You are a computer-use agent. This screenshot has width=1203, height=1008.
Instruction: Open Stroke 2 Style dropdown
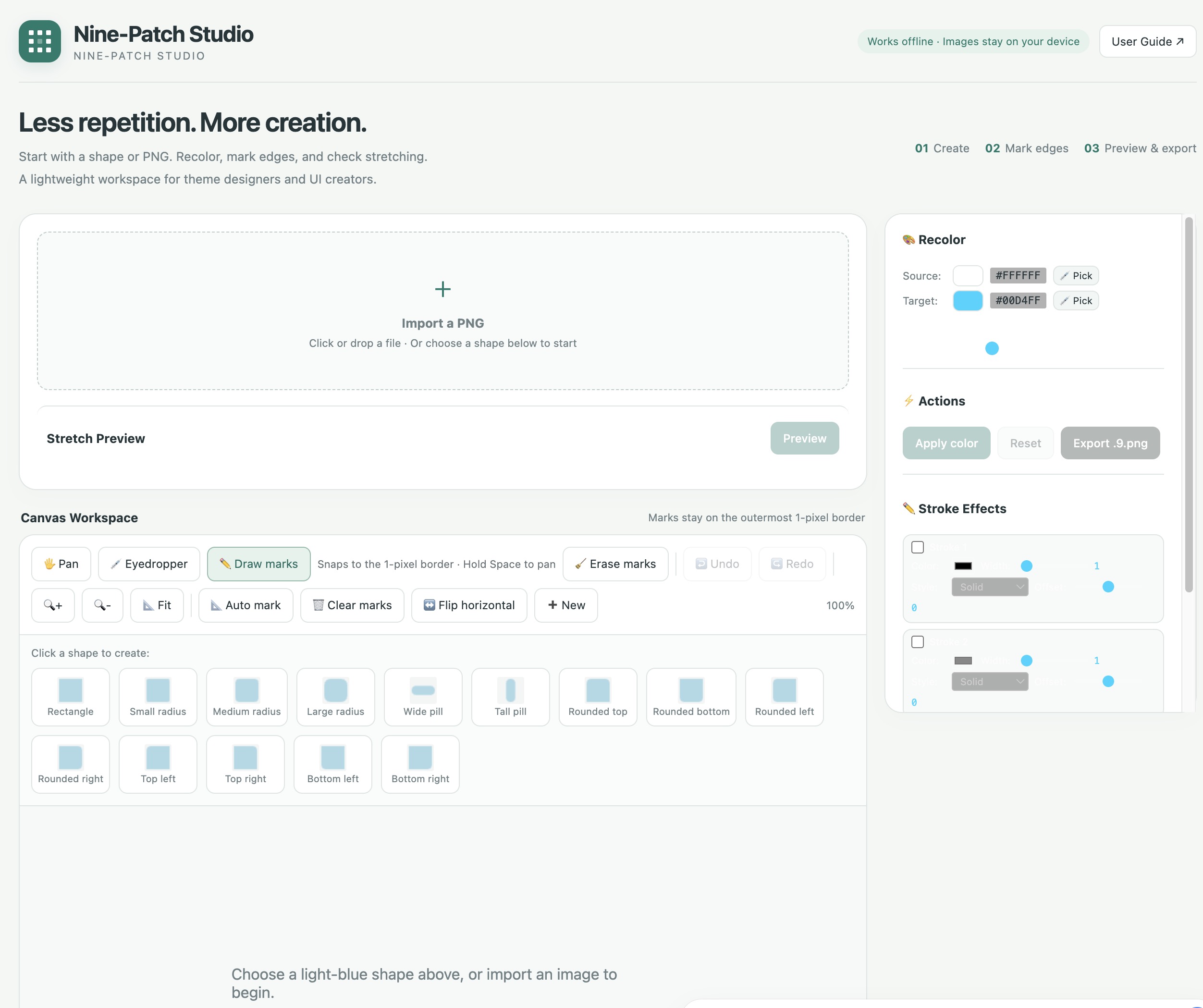[x=990, y=682]
